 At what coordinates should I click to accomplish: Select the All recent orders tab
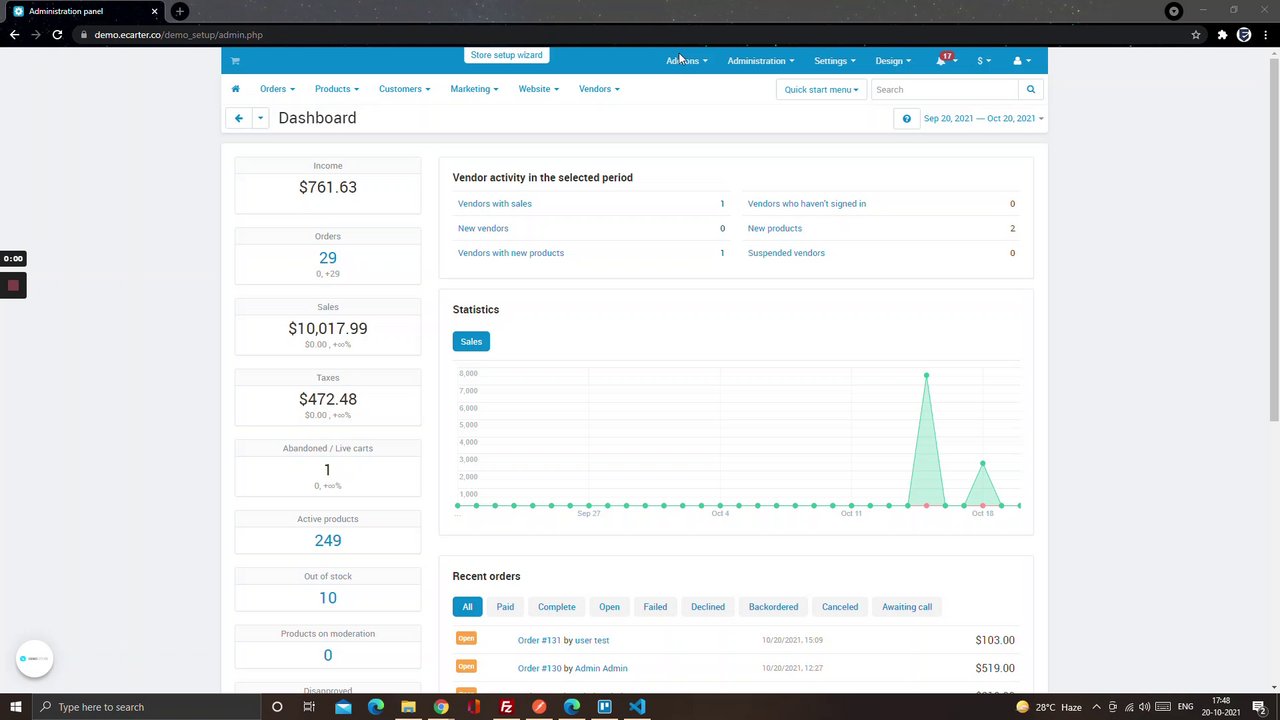pos(467,607)
